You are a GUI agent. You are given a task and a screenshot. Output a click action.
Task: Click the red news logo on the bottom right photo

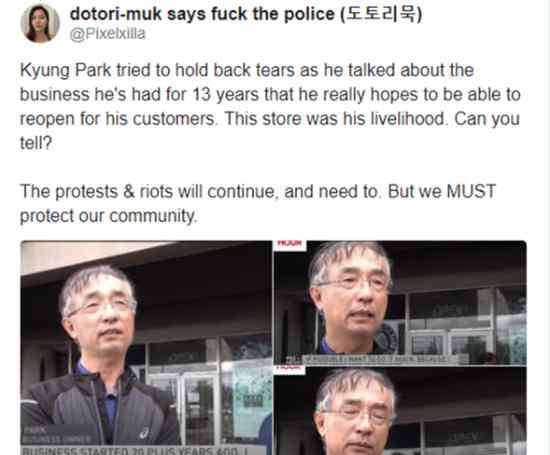[x=290, y=369]
